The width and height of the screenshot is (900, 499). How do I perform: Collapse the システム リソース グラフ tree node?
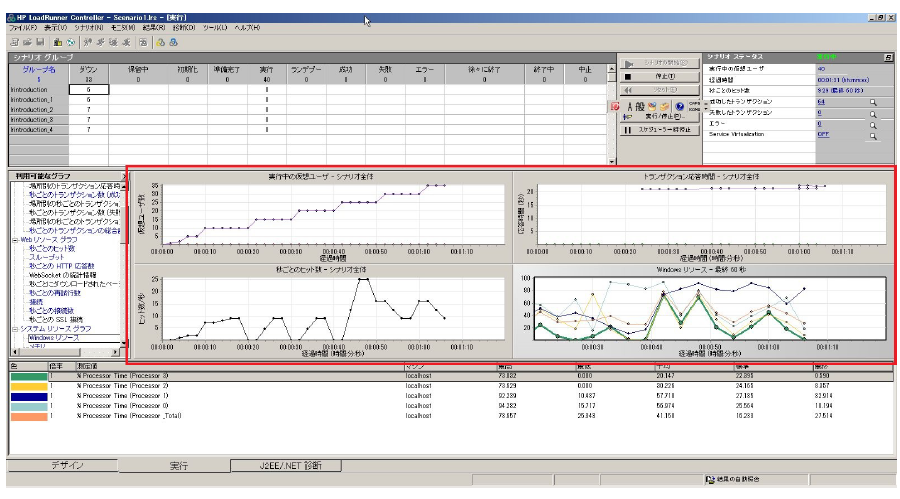[13, 328]
